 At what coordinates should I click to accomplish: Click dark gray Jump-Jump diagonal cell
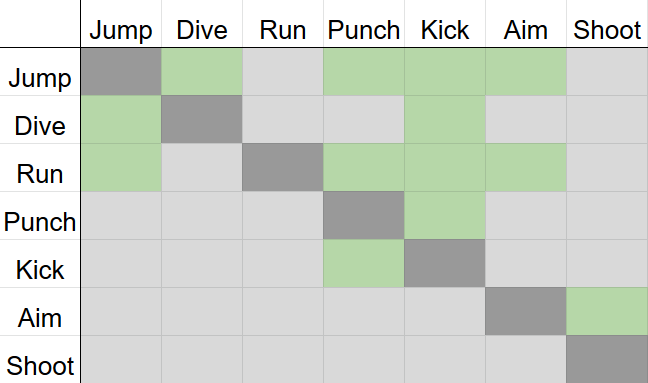point(121,72)
